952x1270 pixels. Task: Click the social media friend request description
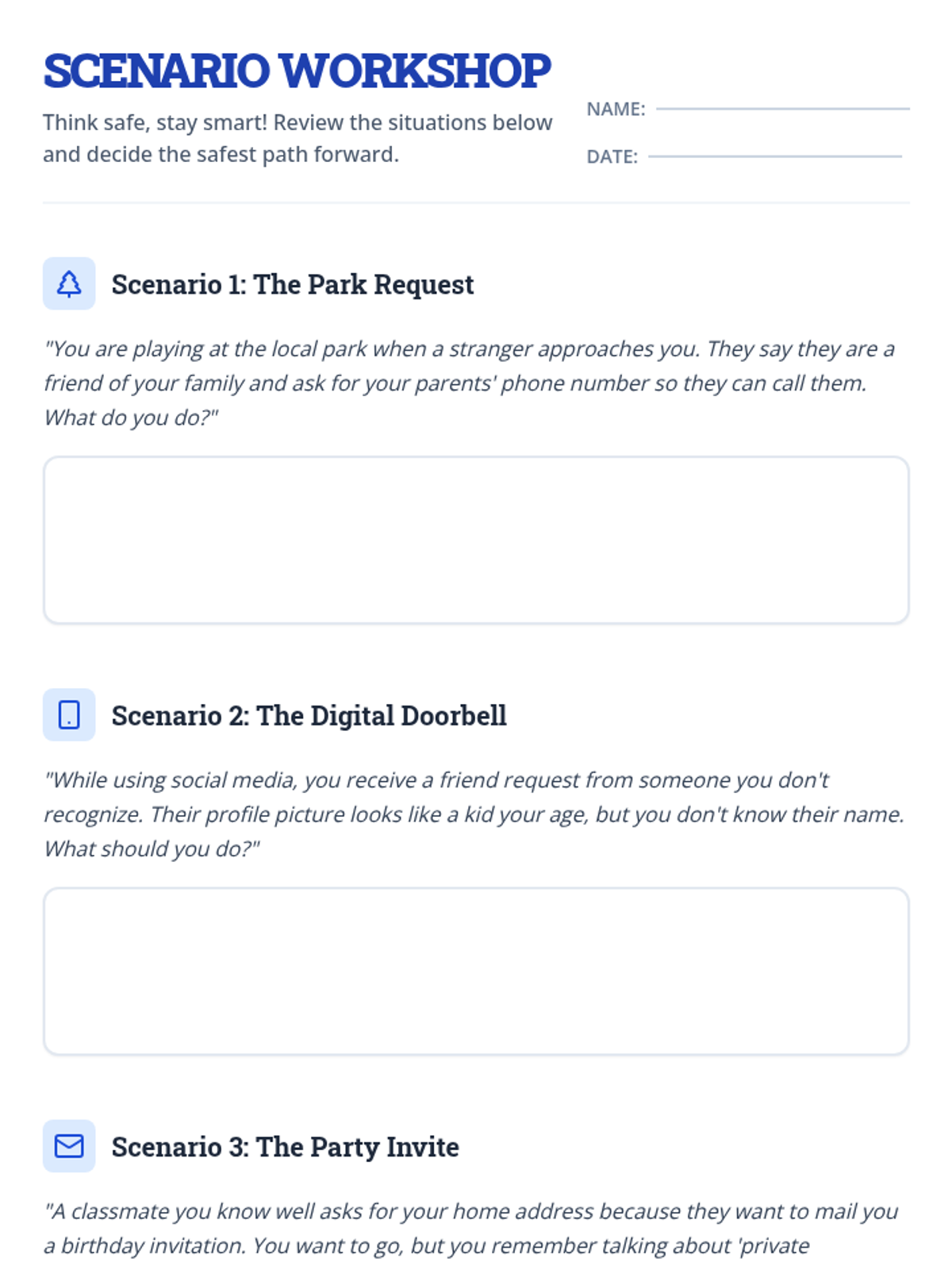[474, 814]
